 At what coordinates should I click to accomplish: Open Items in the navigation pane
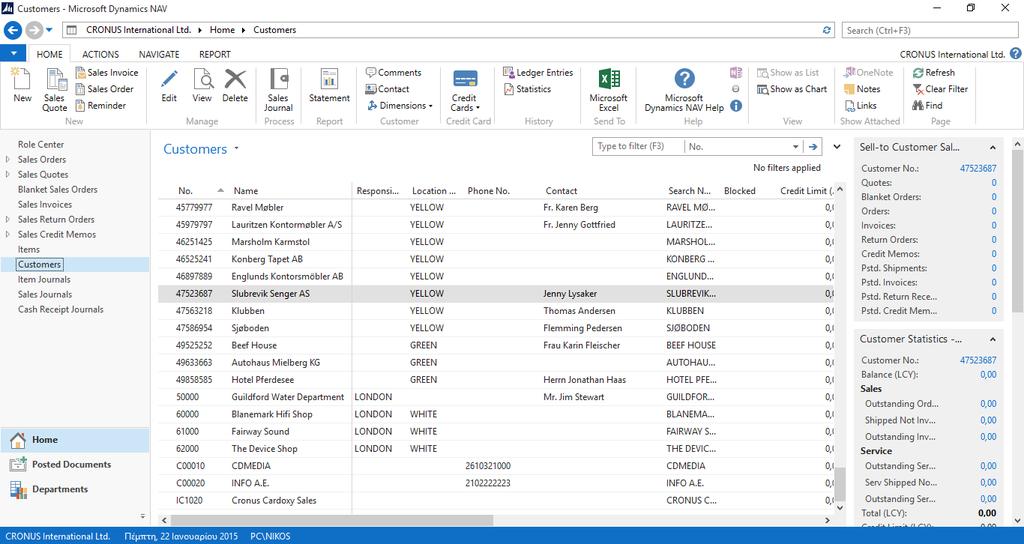tap(29, 249)
